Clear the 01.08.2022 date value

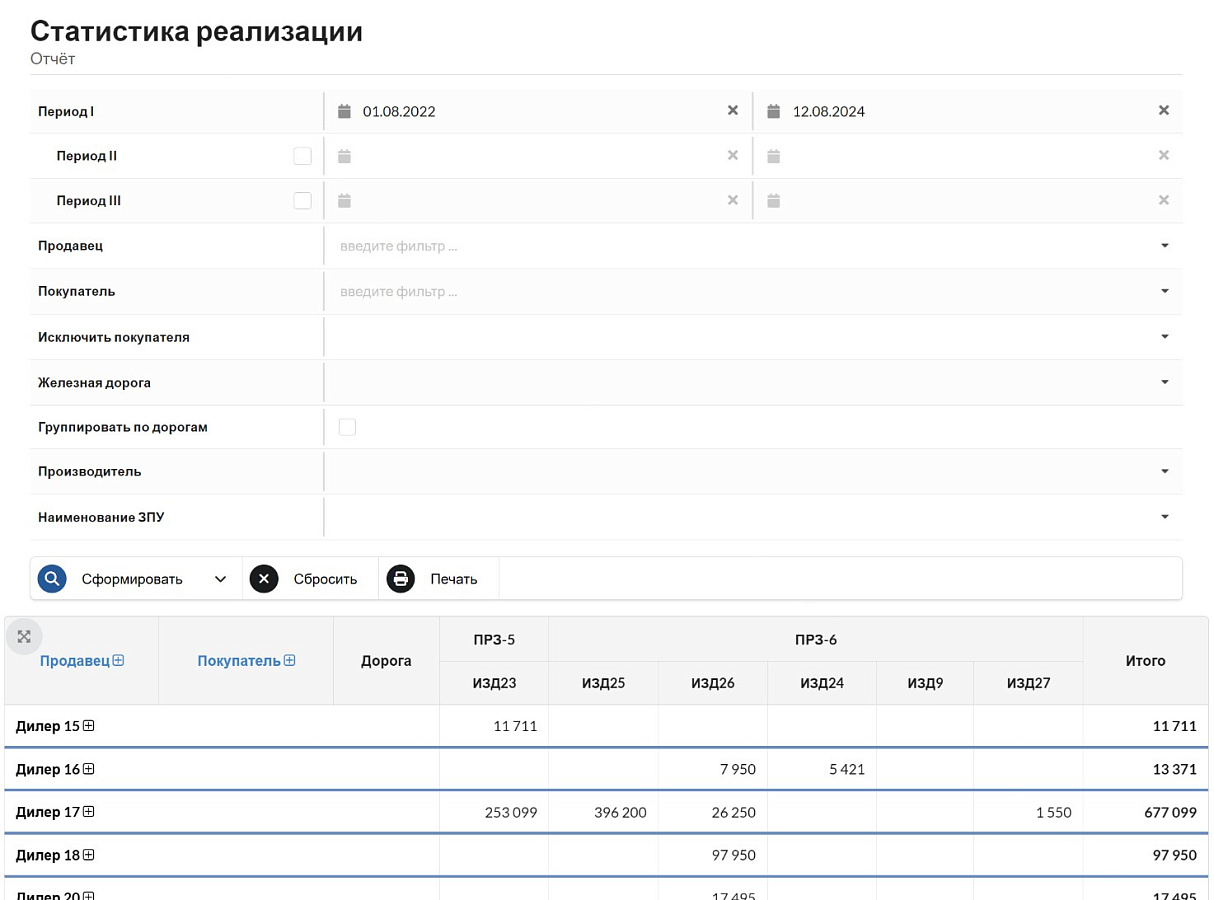[x=733, y=111]
